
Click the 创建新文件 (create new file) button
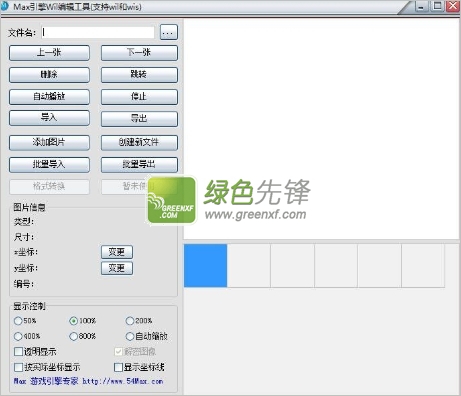[139, 142]
